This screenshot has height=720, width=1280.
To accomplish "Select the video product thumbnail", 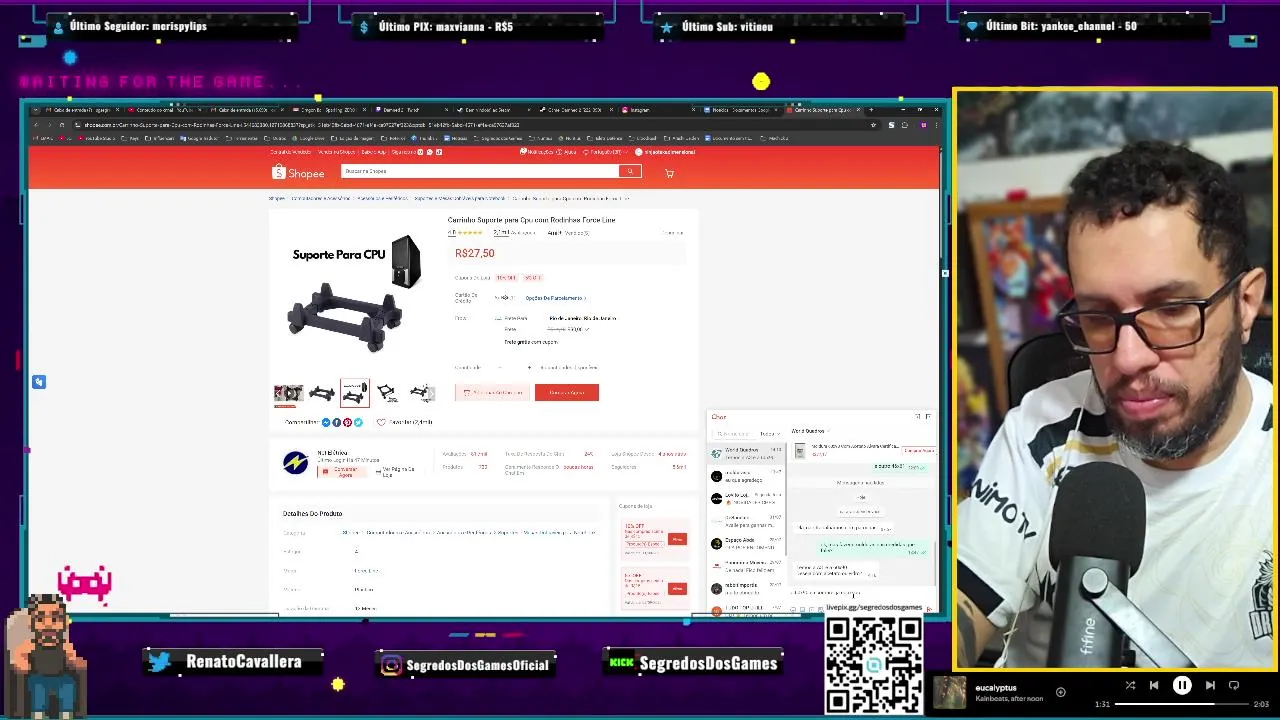I will [x=289, y=393].
